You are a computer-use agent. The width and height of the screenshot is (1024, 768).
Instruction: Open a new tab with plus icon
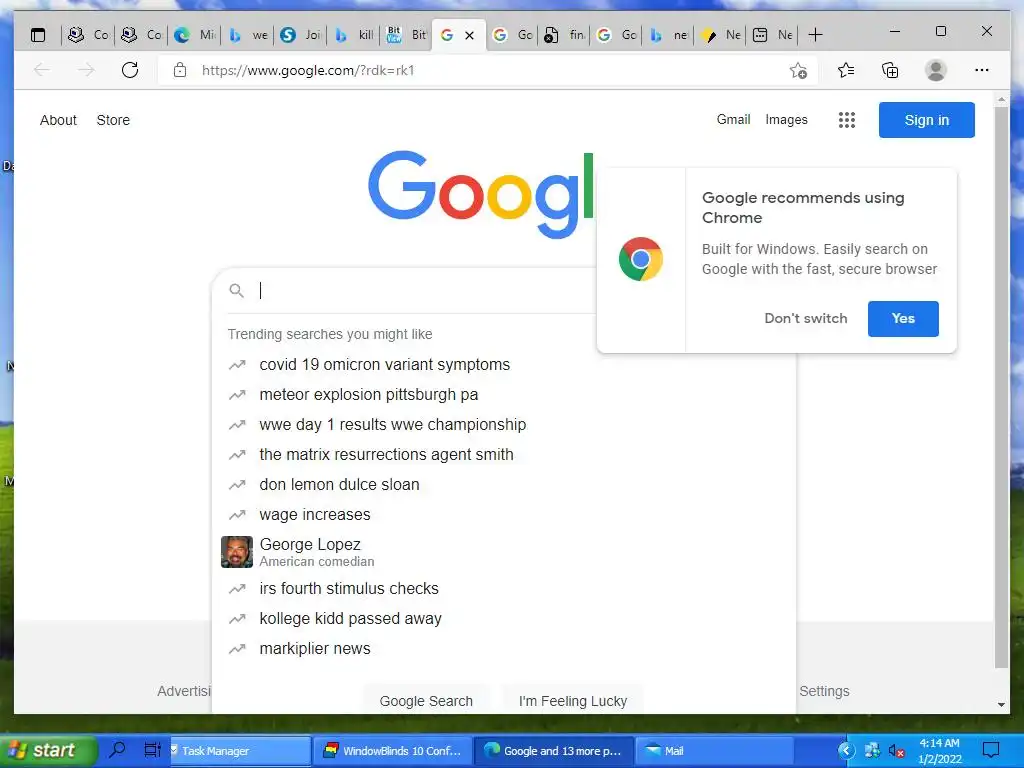[815, 35]
